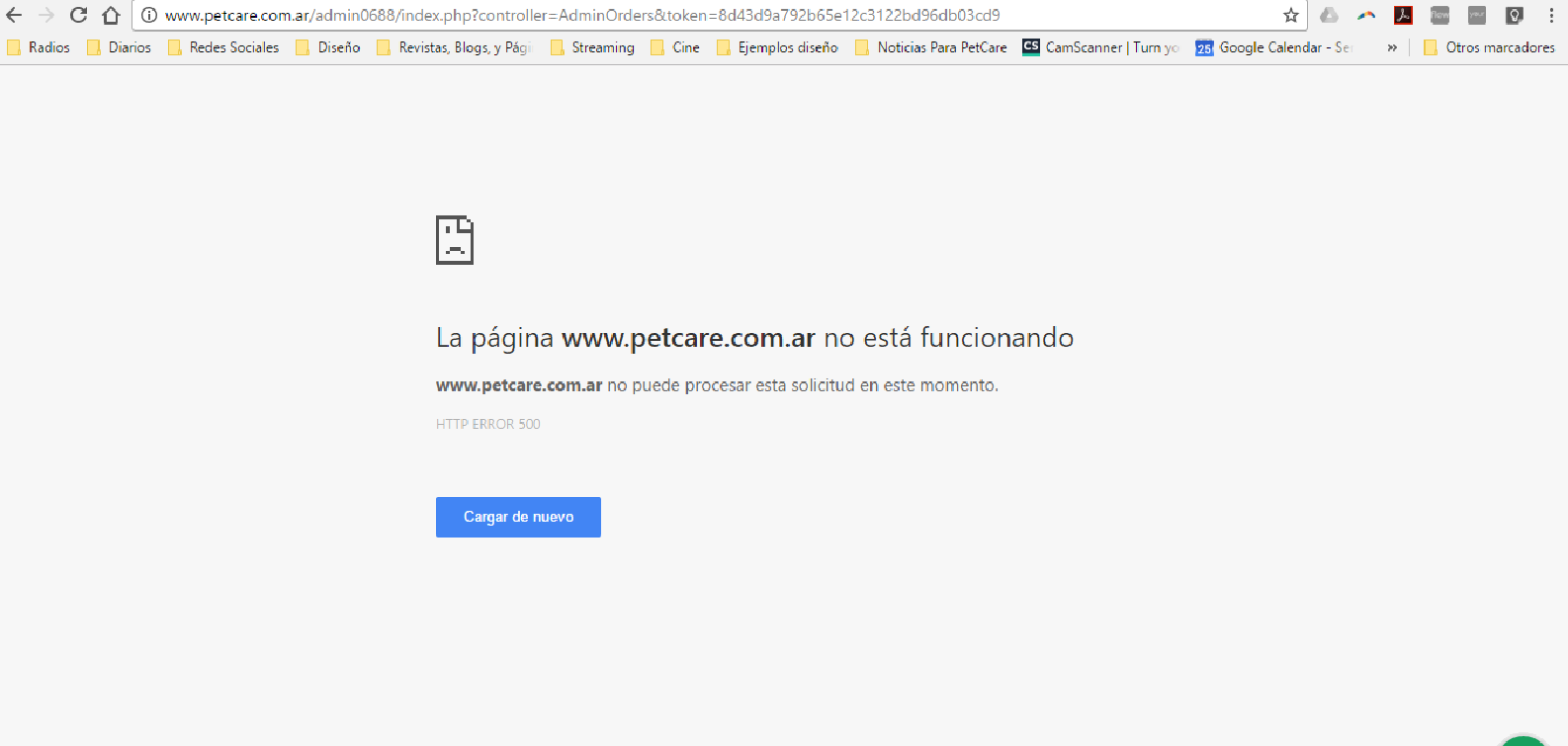Open Revistas, Blogs, y Pági bookmark folder
This screenshot has height=746, width=1568.
tap(455, 47)
